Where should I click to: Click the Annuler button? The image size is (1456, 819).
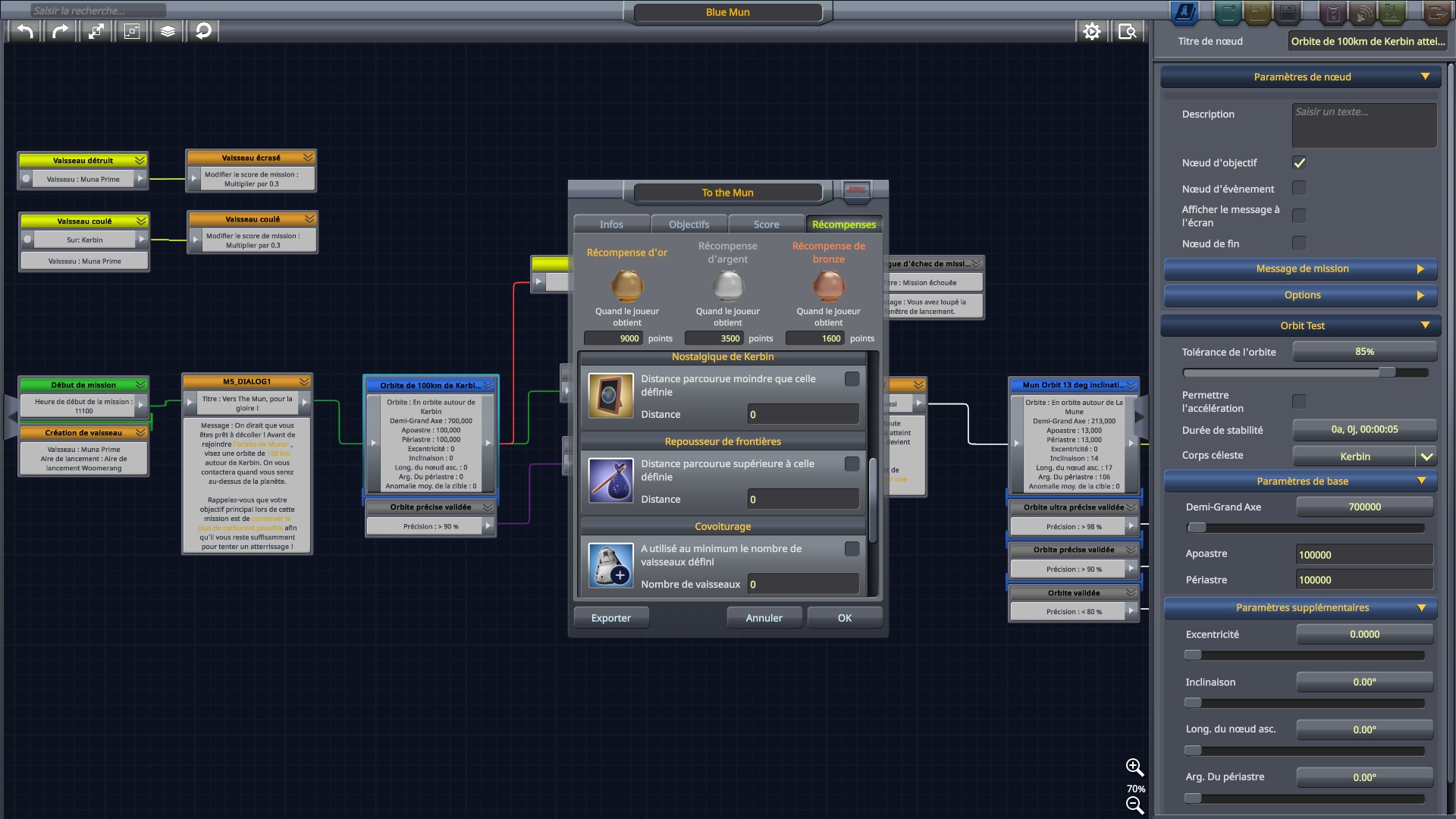tap(764, 618)
